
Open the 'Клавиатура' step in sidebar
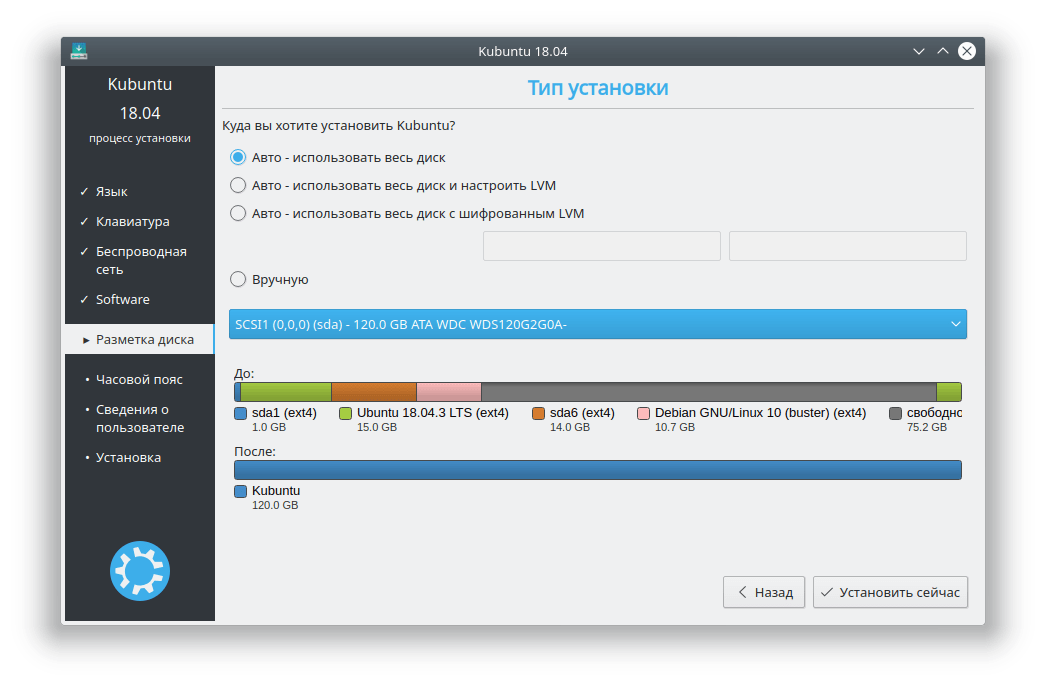tap(132, 222)
